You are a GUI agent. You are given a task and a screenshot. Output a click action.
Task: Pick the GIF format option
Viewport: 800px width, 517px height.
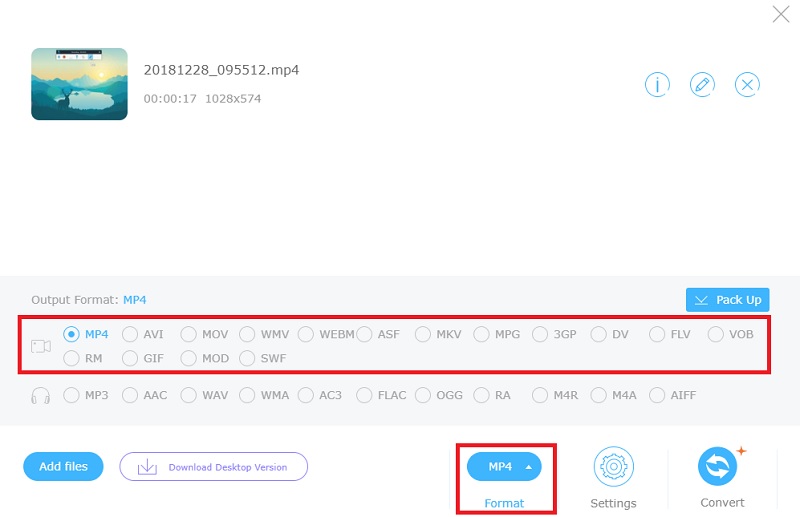pos(130,358)
